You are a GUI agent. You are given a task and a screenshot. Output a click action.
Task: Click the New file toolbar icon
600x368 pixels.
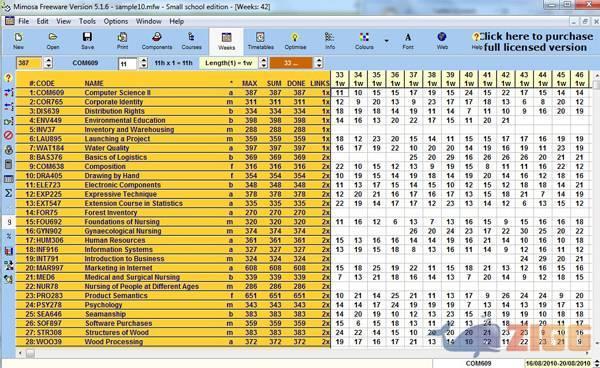click(18, 41)
